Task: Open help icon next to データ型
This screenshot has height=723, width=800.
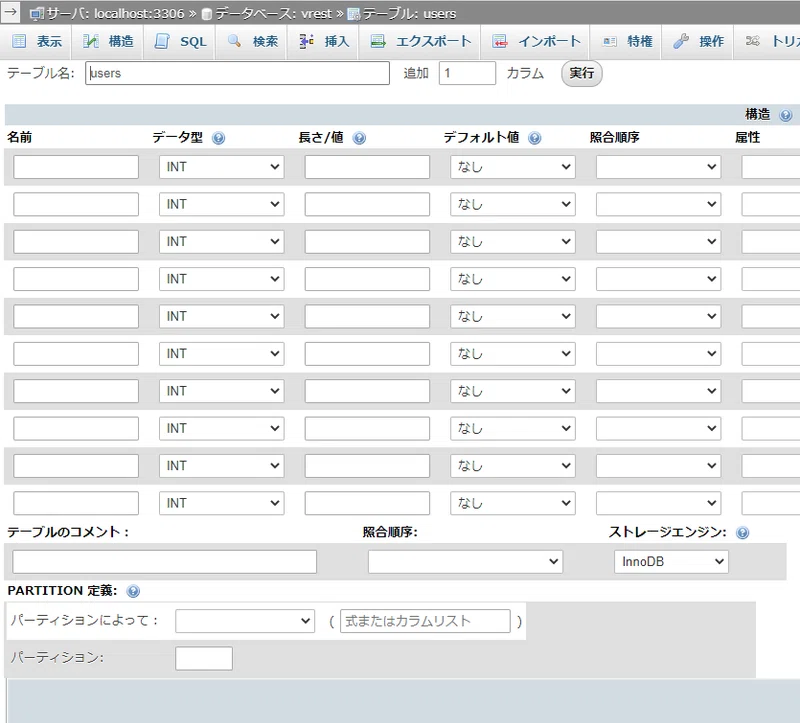Action: tap(218, 138)
